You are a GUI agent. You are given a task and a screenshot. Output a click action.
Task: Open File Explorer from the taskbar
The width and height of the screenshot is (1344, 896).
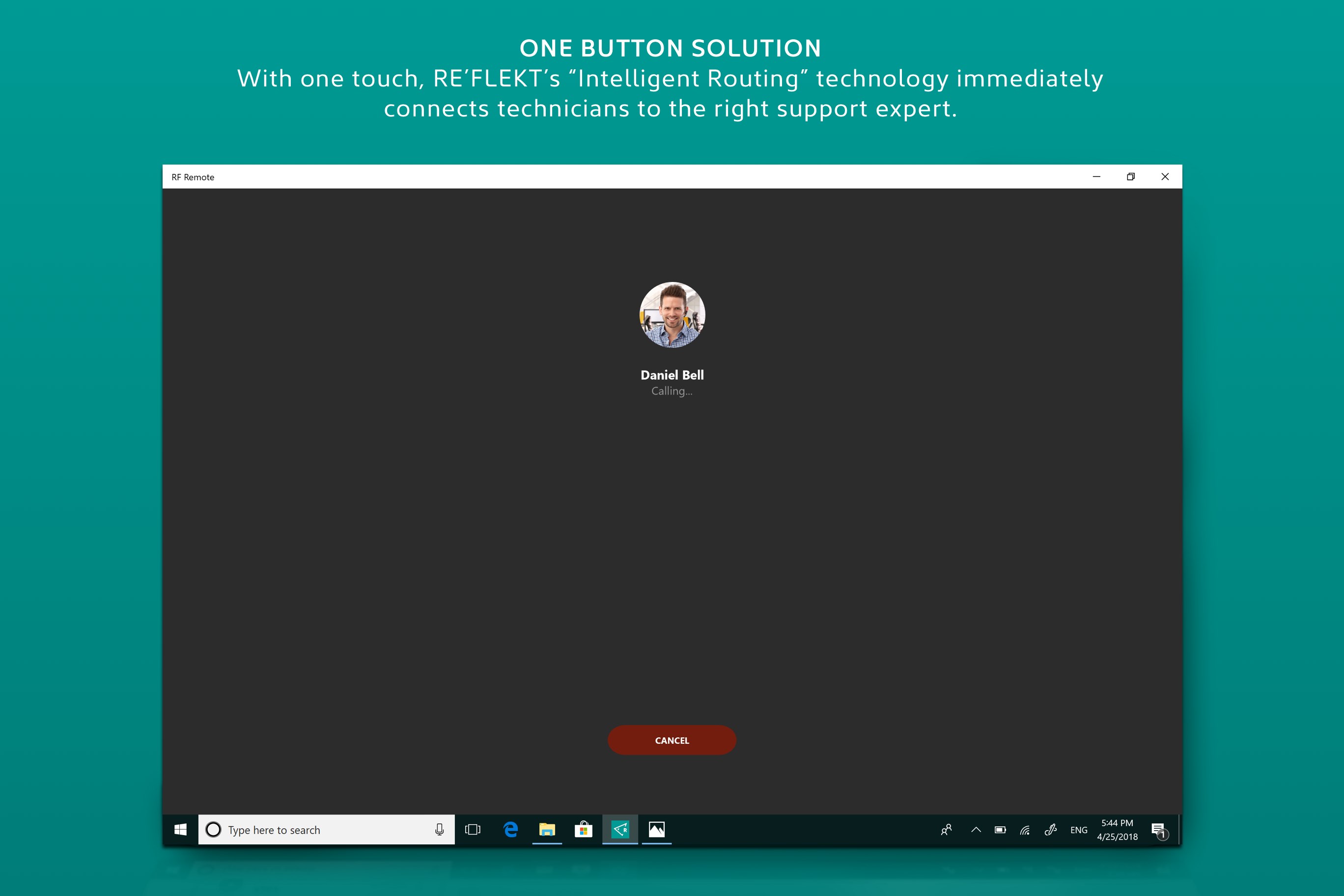(x=547, y=830)
